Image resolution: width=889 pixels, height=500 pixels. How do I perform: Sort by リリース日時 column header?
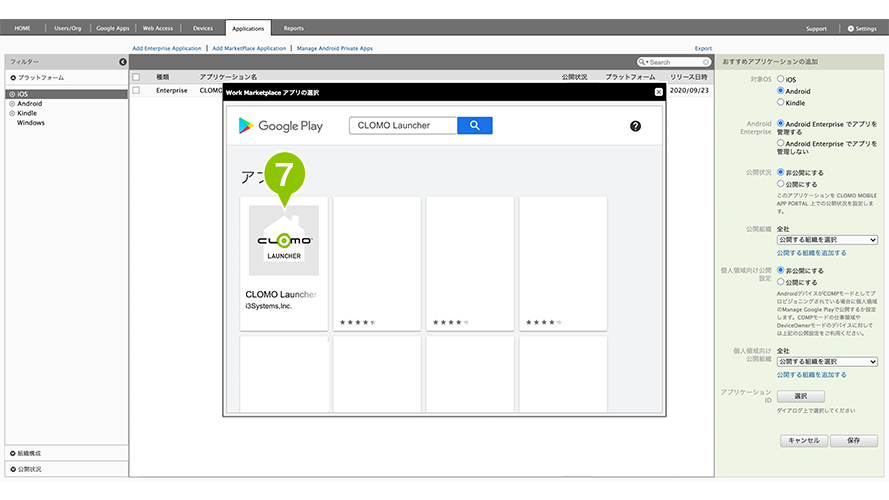point(689,77)
